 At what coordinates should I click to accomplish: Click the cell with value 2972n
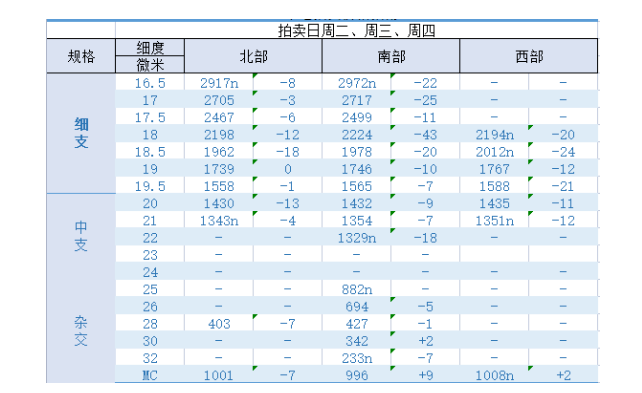tap(357, 83)
